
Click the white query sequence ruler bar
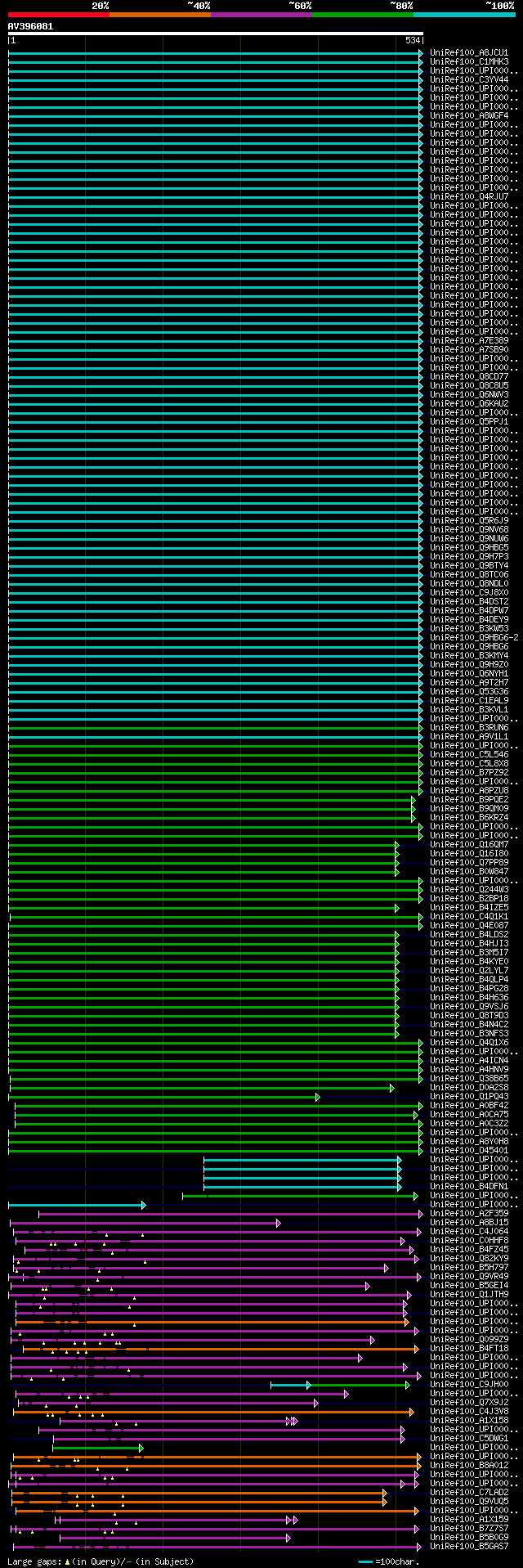click(x=216, y=34)
